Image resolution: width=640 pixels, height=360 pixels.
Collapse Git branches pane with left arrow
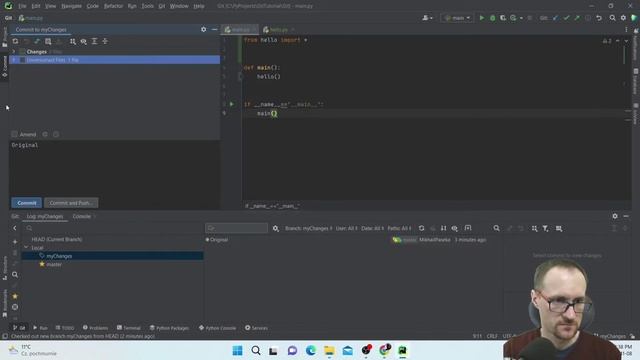click(15, 228)
